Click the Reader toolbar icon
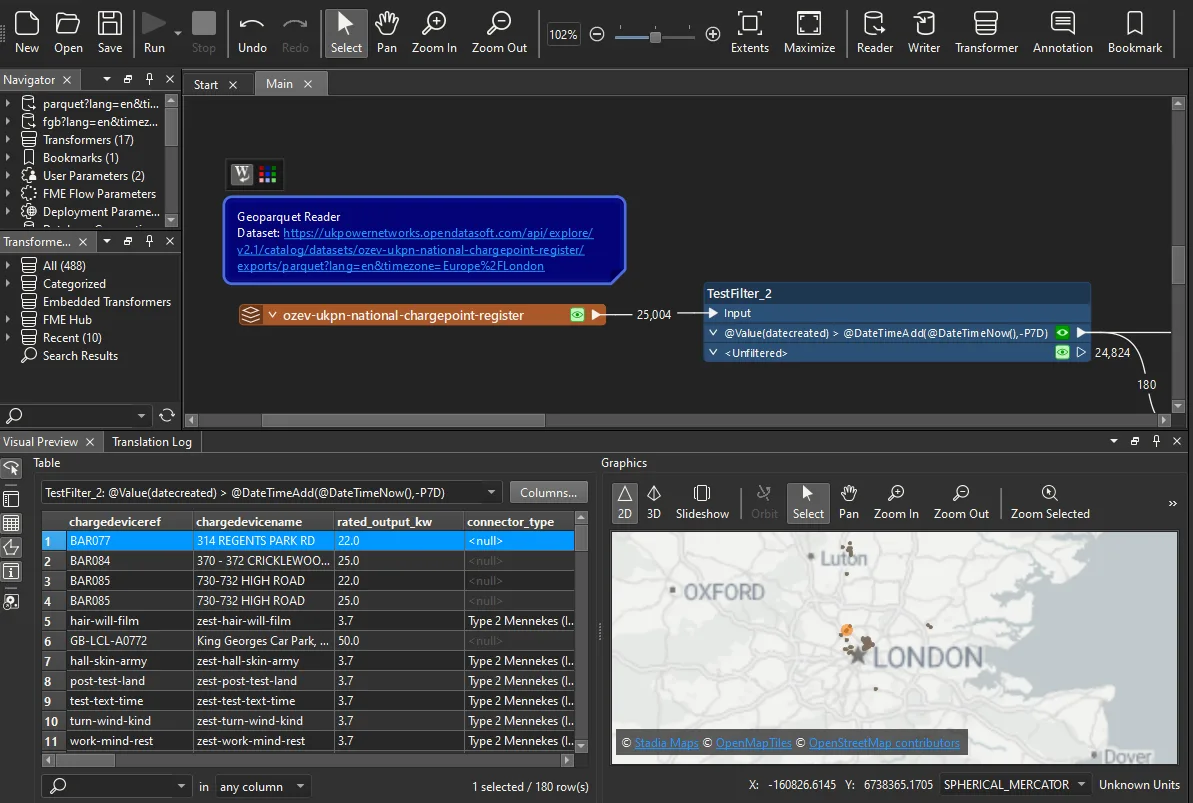The image size is (1193, 803). (874, 32)
